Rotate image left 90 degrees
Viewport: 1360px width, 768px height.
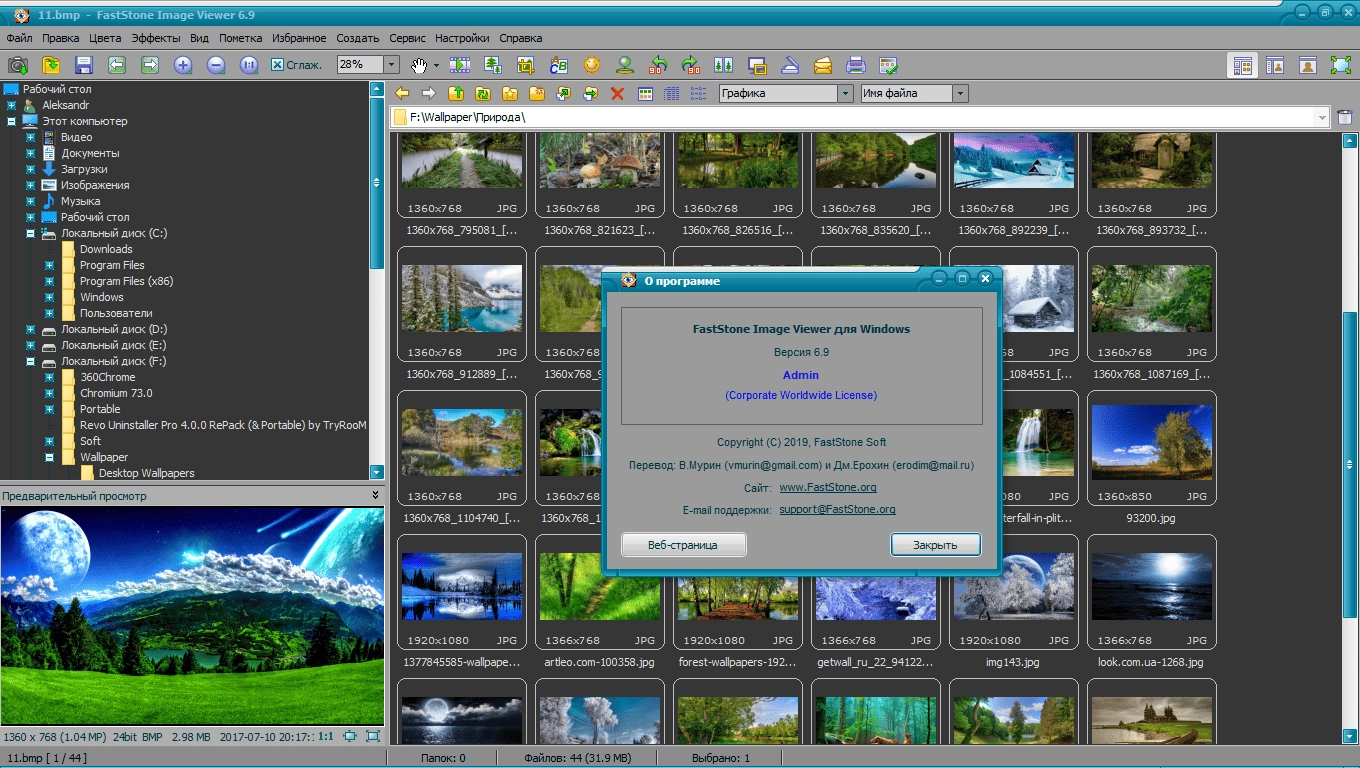coord(658,65)
